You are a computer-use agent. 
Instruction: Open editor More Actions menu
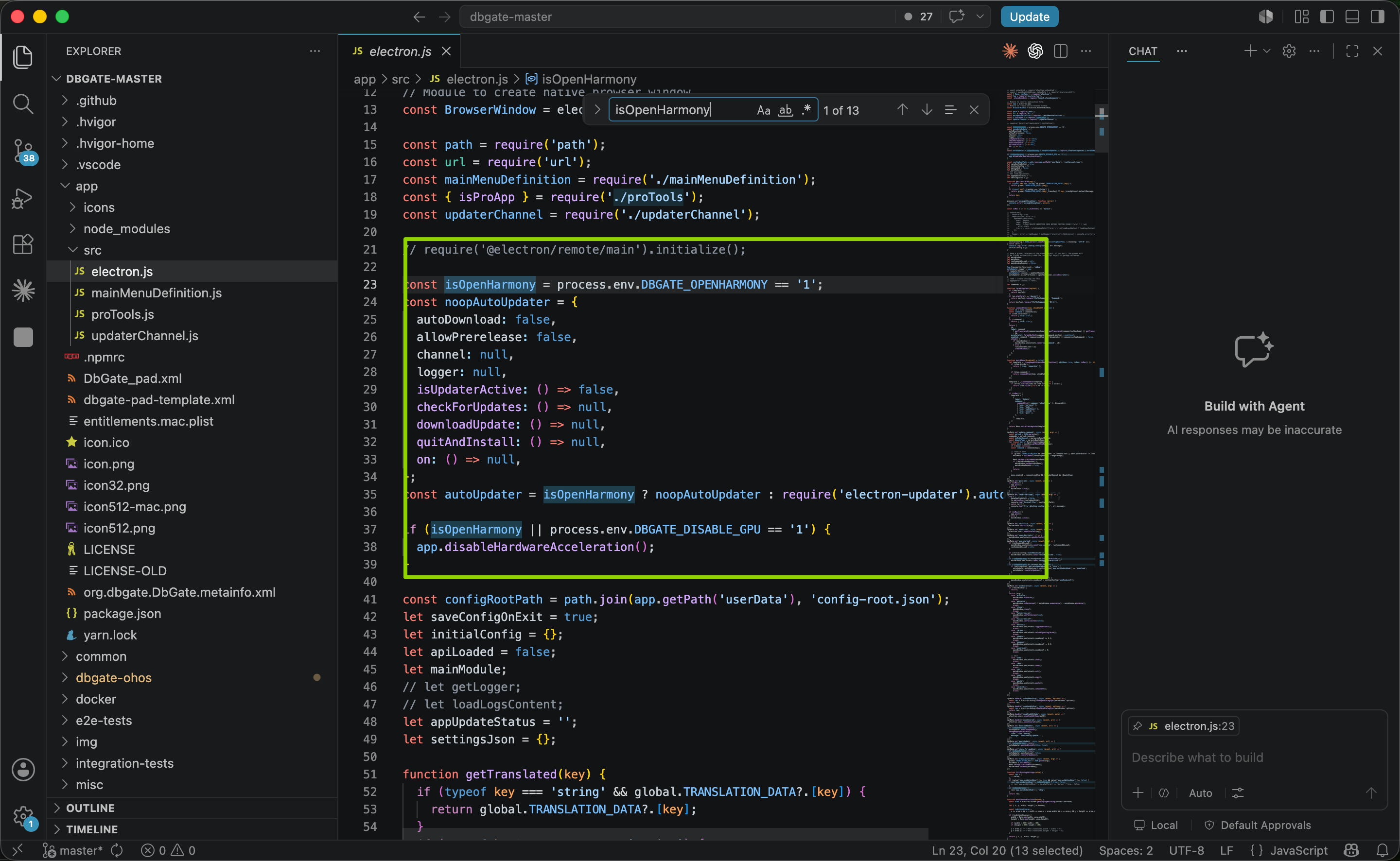[1086, 51]
